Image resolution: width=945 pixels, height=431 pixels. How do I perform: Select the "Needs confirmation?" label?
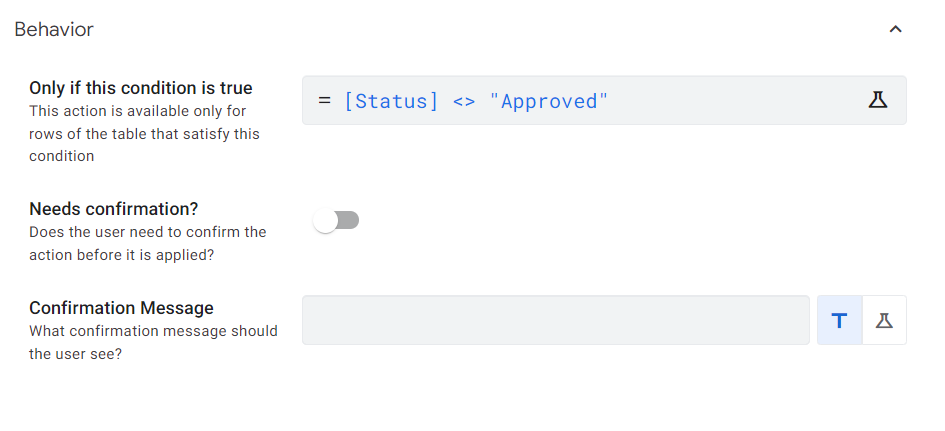(x=114, y=209)
